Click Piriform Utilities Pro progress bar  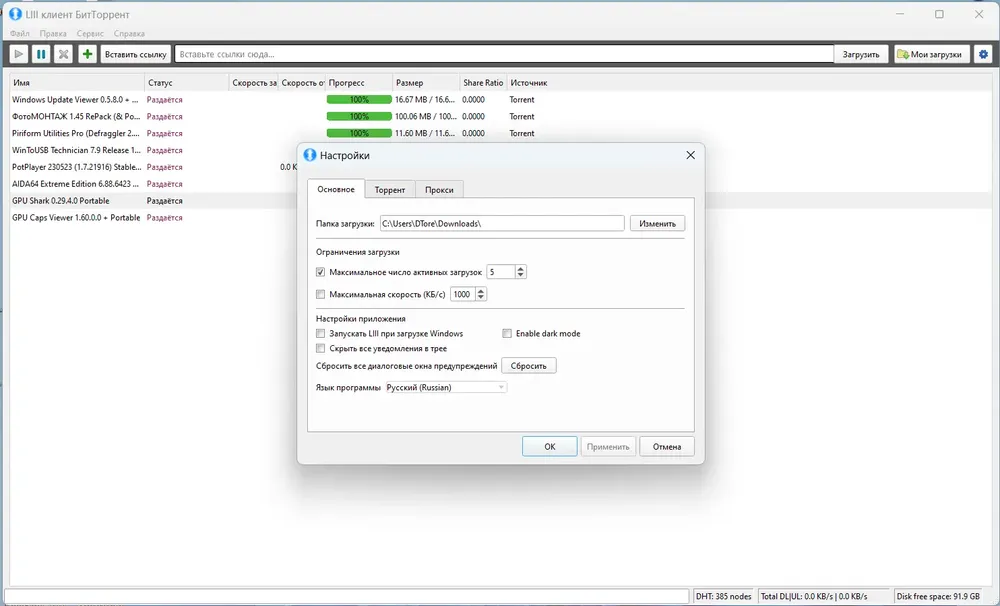coord(359,133)
